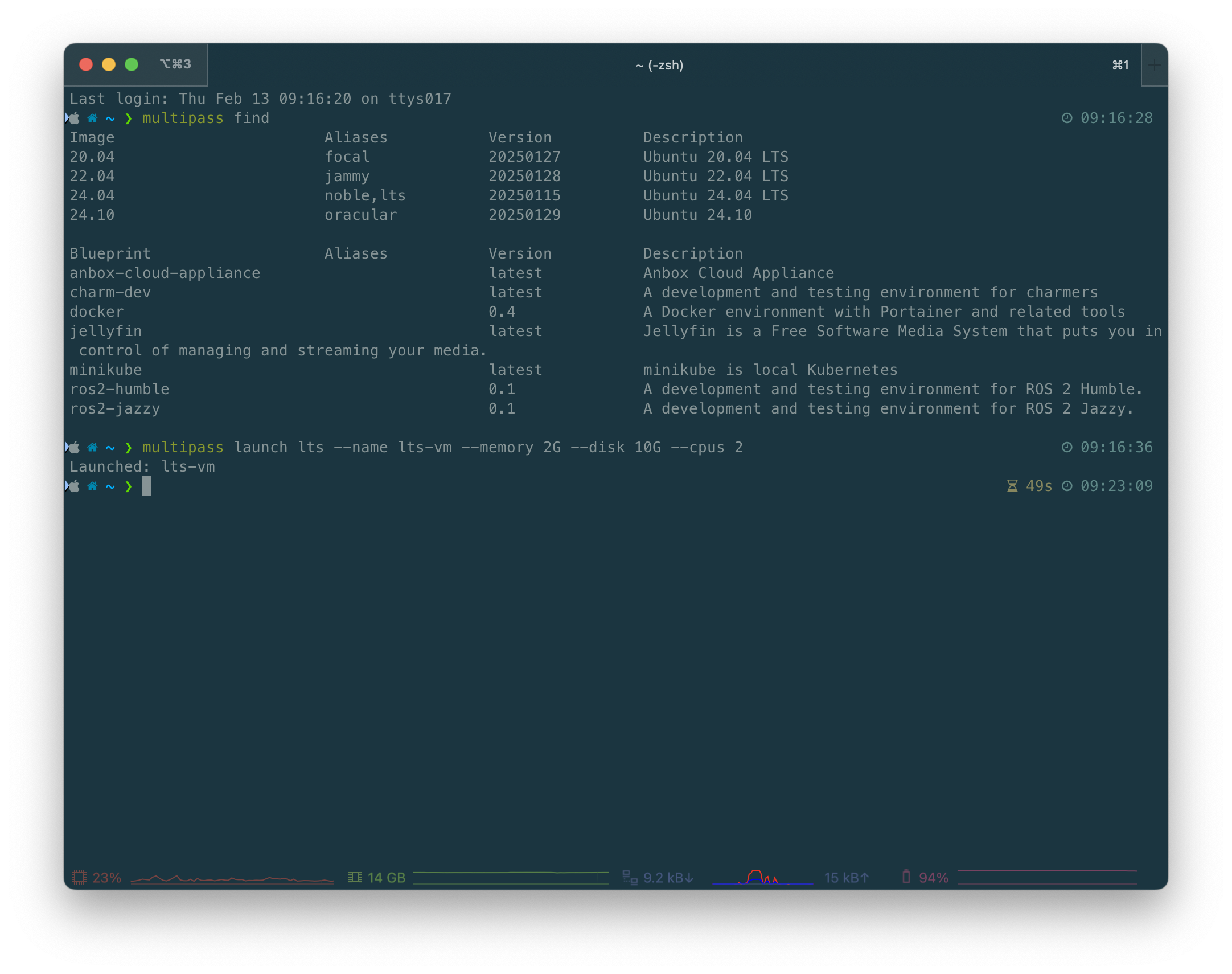Click the terminal cursor at the prompt
Viewport: 1232px width, 974px height.
(x=147, y=486)
